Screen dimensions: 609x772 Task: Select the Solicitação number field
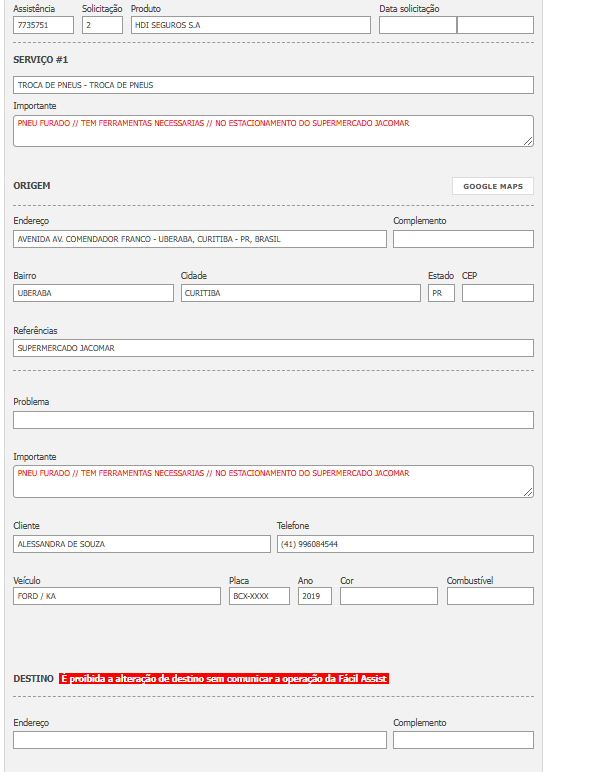pyautogui.click(x=102, y=25)
